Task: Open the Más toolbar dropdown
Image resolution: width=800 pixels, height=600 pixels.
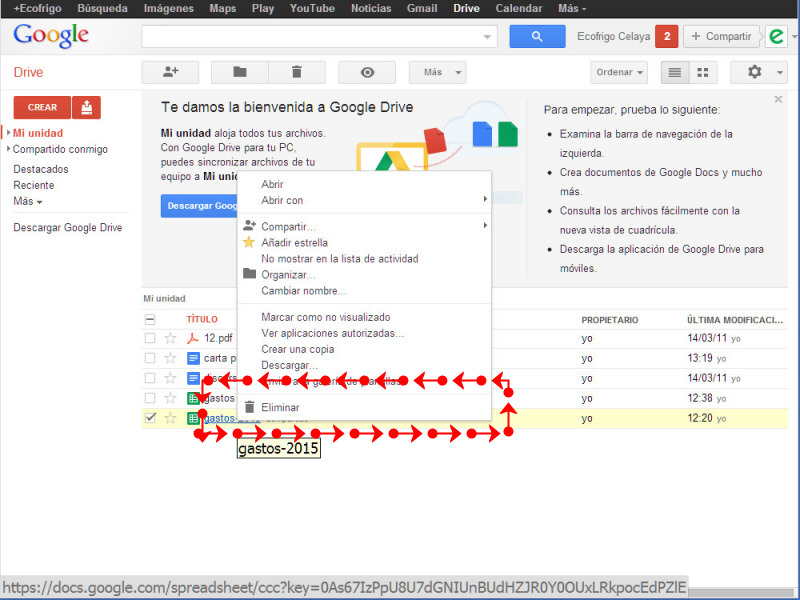Action: 437,72
